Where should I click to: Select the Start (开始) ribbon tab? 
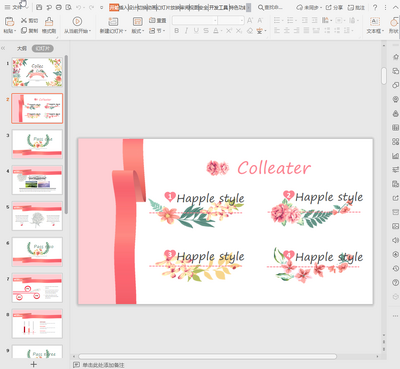114,7
